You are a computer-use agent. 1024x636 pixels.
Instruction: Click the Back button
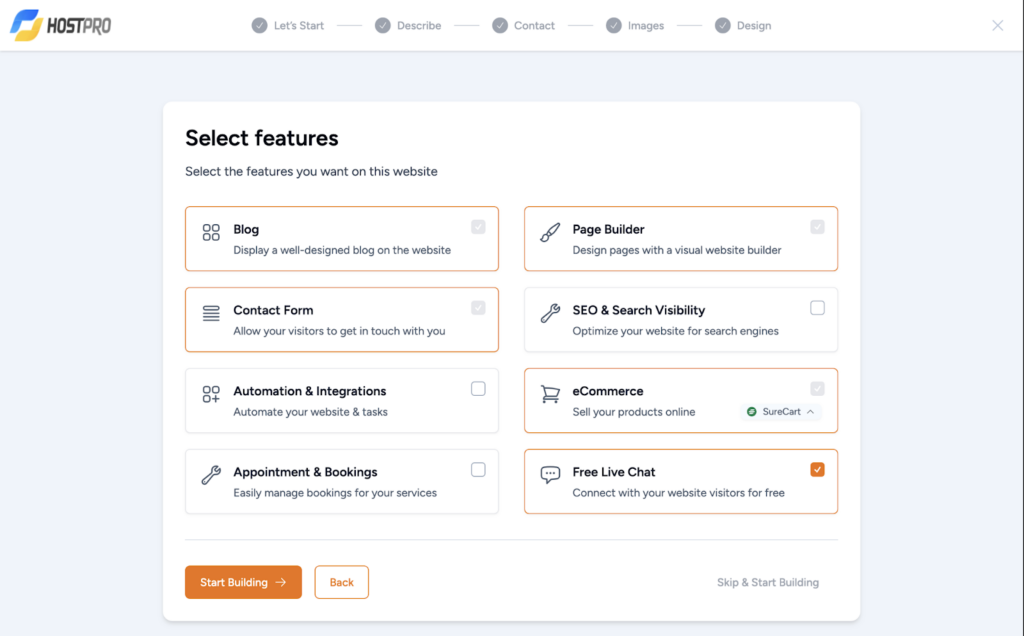(x=342, y=582)
